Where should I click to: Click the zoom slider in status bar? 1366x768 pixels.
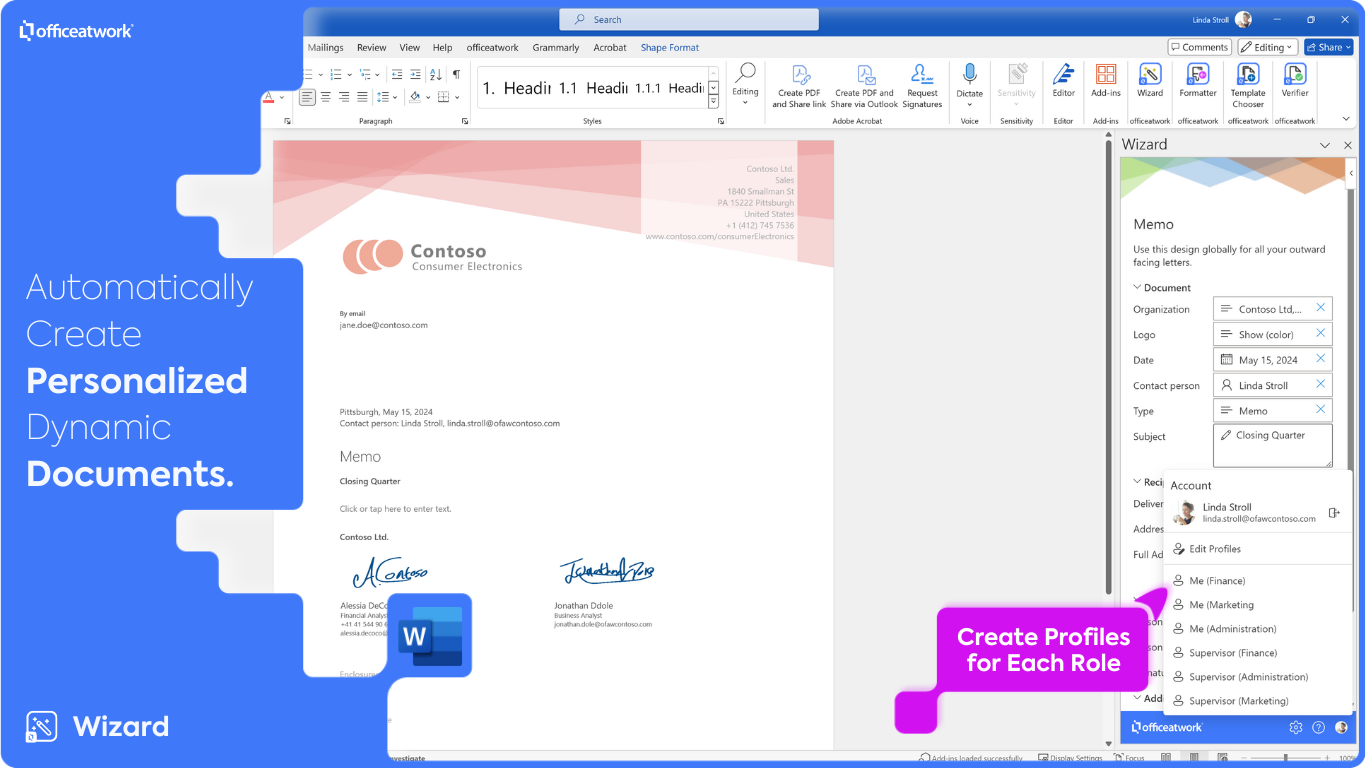tap(1286, 758)
